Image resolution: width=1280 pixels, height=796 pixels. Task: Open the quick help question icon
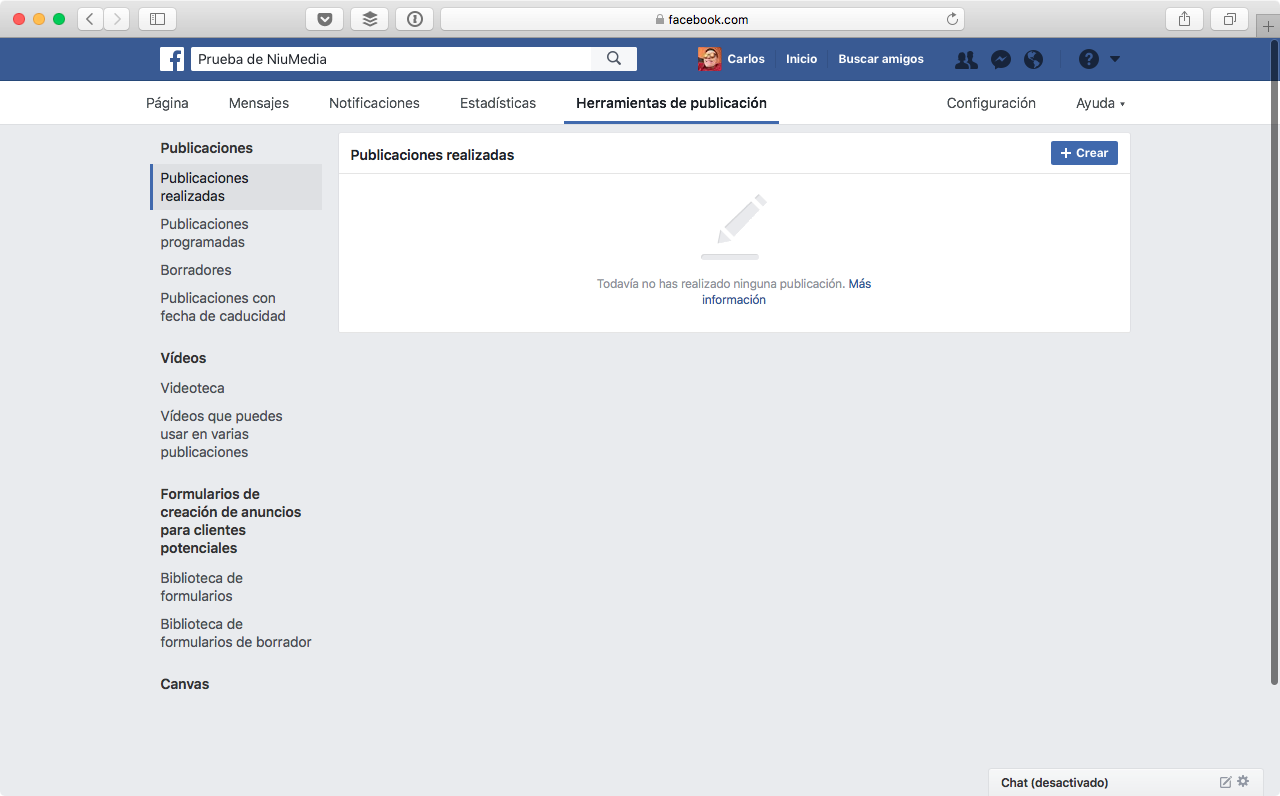(1089, 59)
